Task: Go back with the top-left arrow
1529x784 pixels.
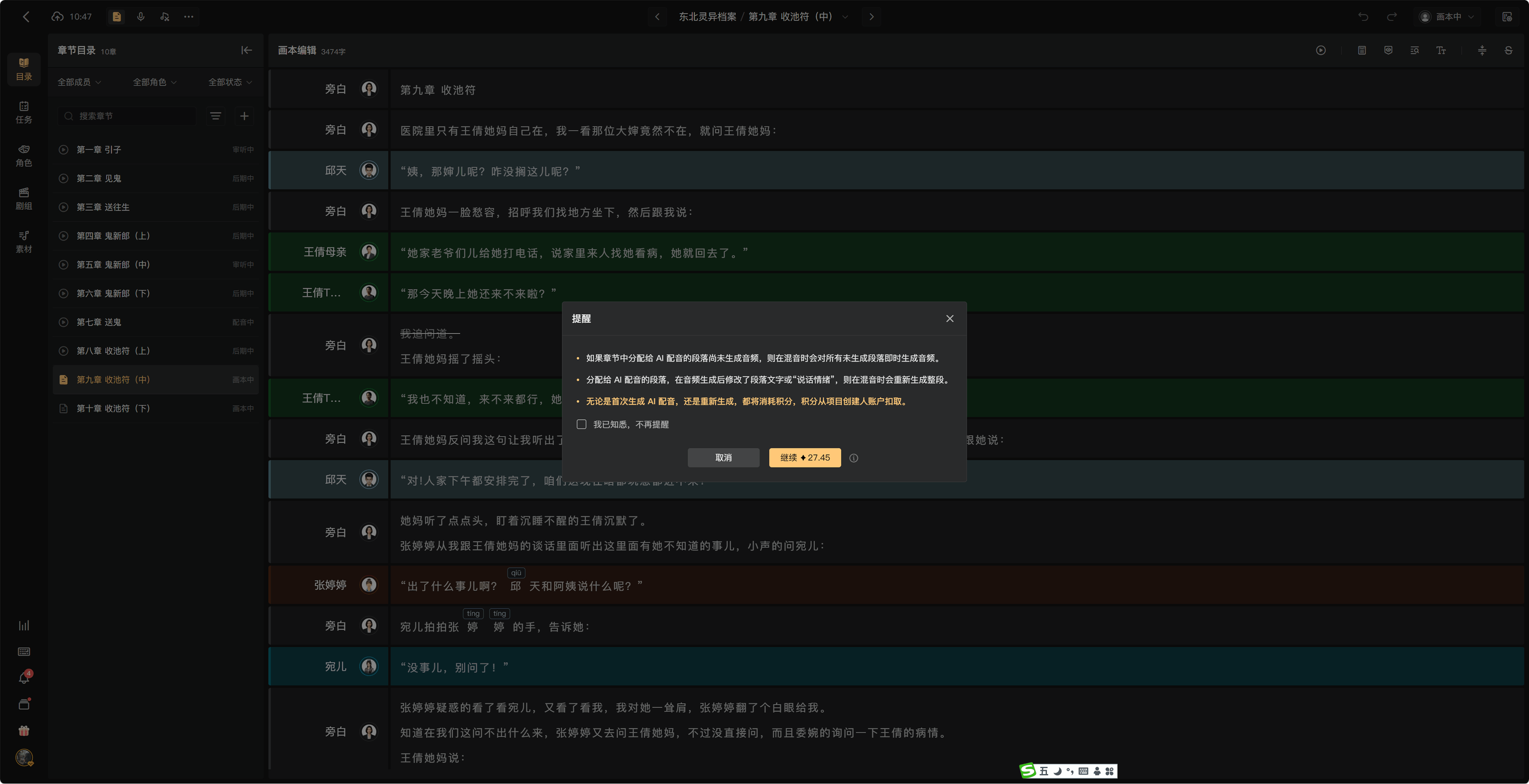Action: click(26, 17)
